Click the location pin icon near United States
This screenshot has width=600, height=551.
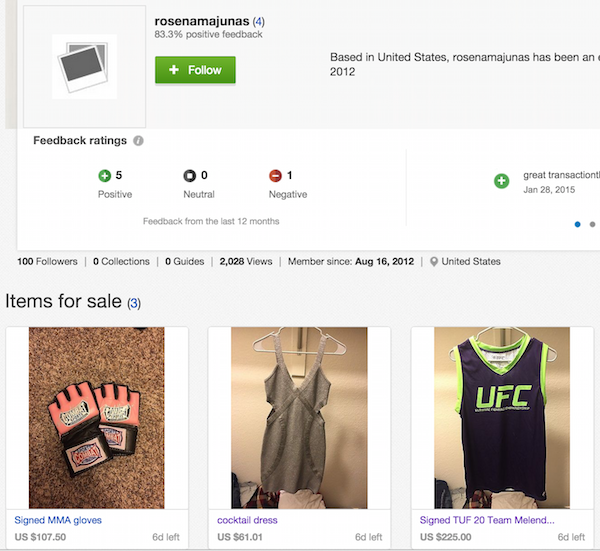point(434,262)
